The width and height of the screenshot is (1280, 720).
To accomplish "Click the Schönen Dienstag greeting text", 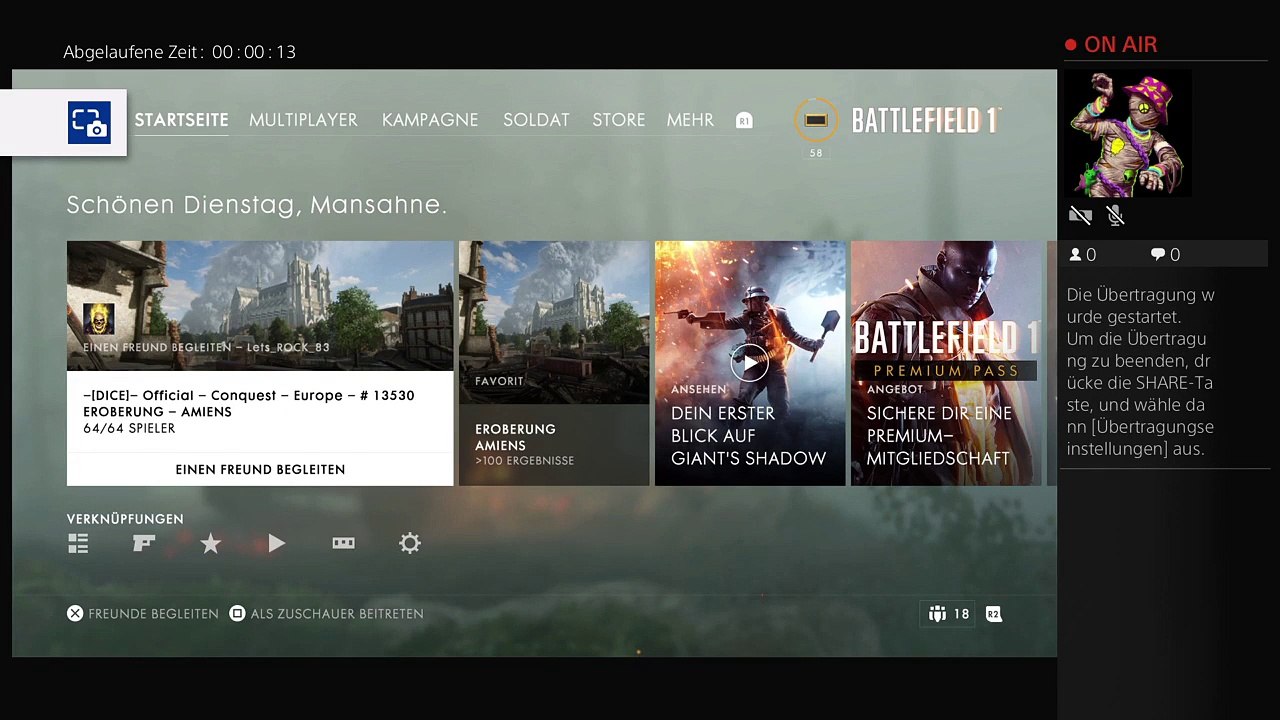I will (x=256, y=205).
